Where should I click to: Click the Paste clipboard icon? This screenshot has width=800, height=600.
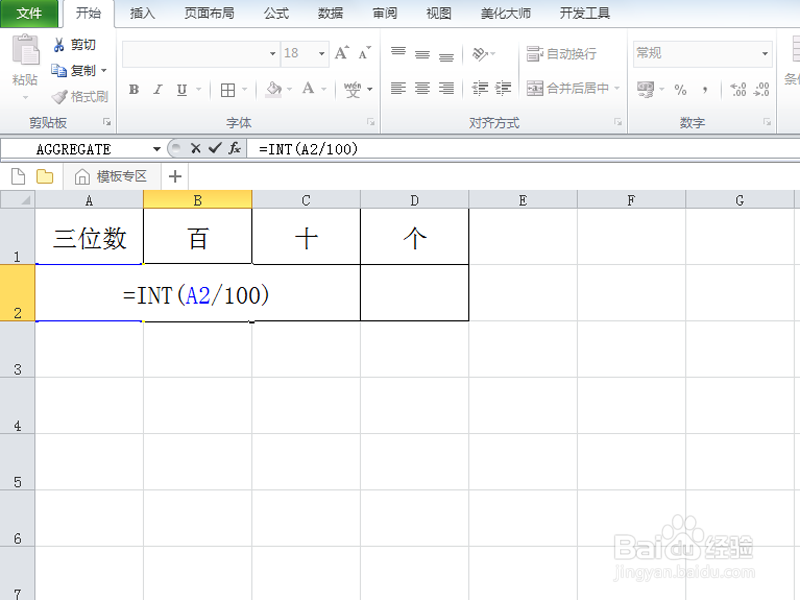click(26, 49)
